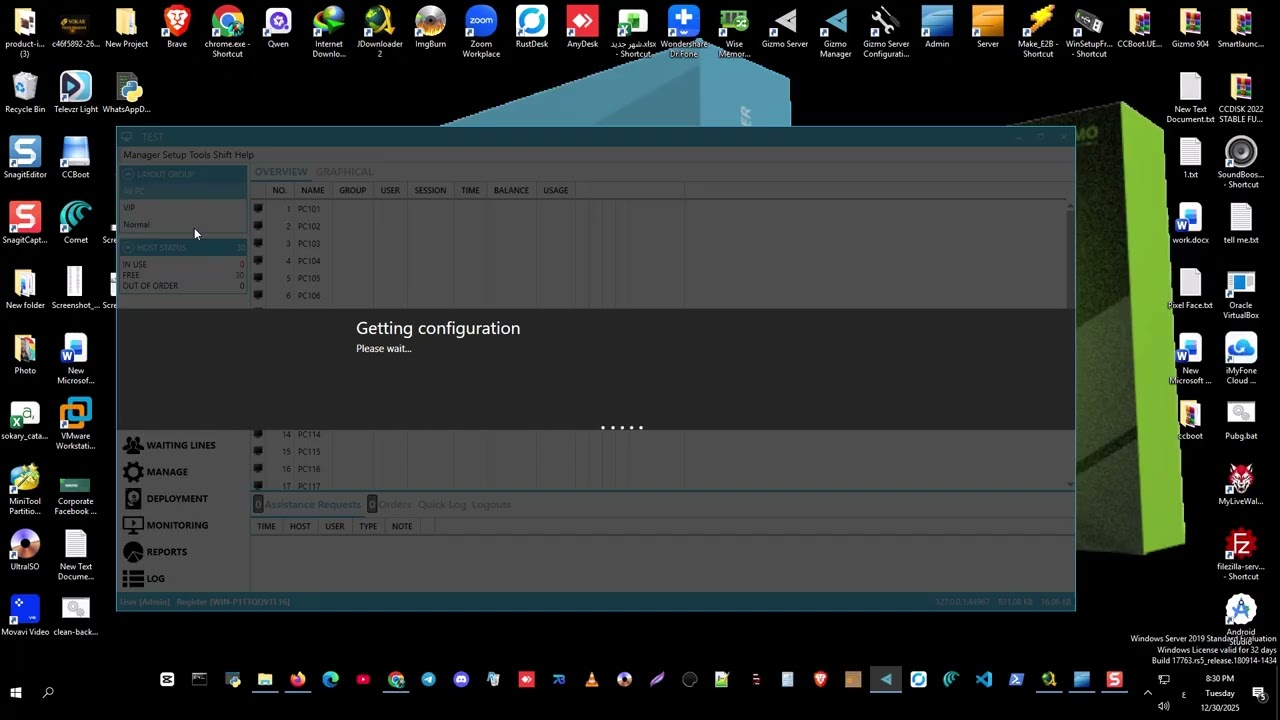Show hidden system tray icons
1280x720 pixels.
(x=1148, y=692)
